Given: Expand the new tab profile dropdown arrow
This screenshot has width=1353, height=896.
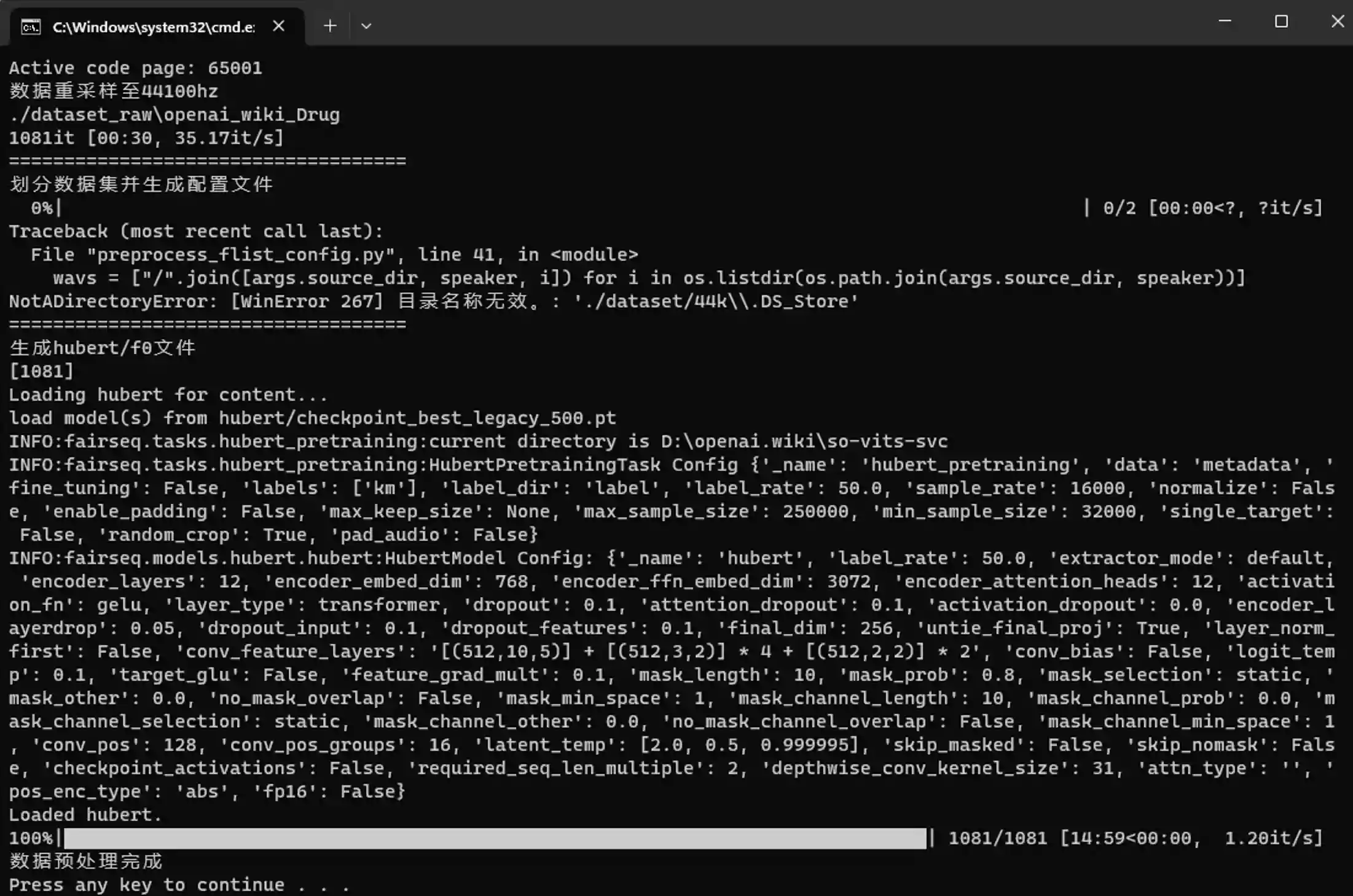Looking at the screenshot, I should coord(366,26).
